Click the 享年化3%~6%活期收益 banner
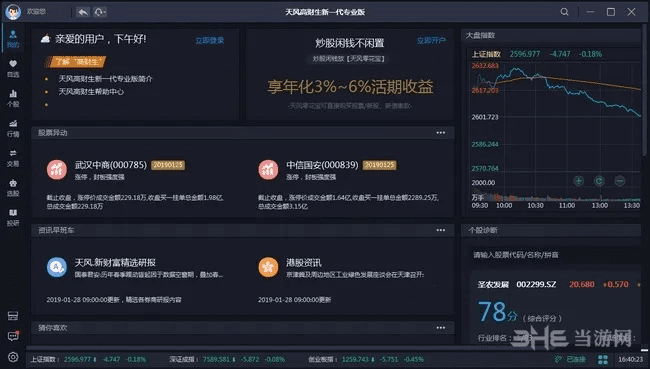This screenshot has width=650, height=369. [x=350, y=87]
